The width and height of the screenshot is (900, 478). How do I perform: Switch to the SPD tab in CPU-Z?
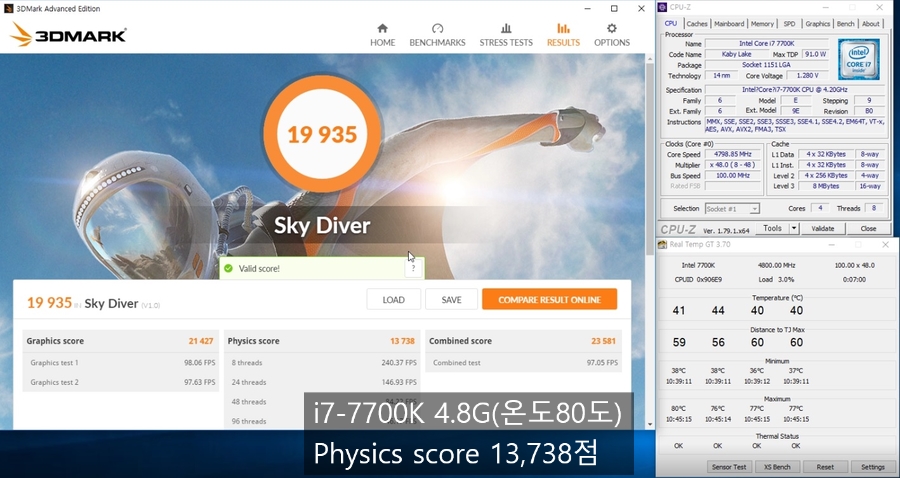[790, 24]
